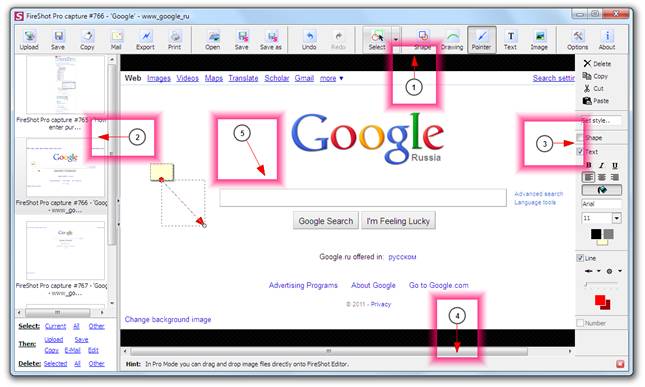Click the Save icon next to Upload

(58, 40)
